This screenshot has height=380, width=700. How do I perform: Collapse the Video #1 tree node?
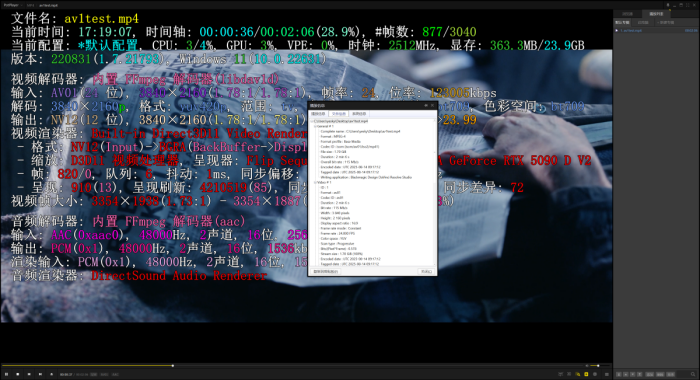coord(315,182)
